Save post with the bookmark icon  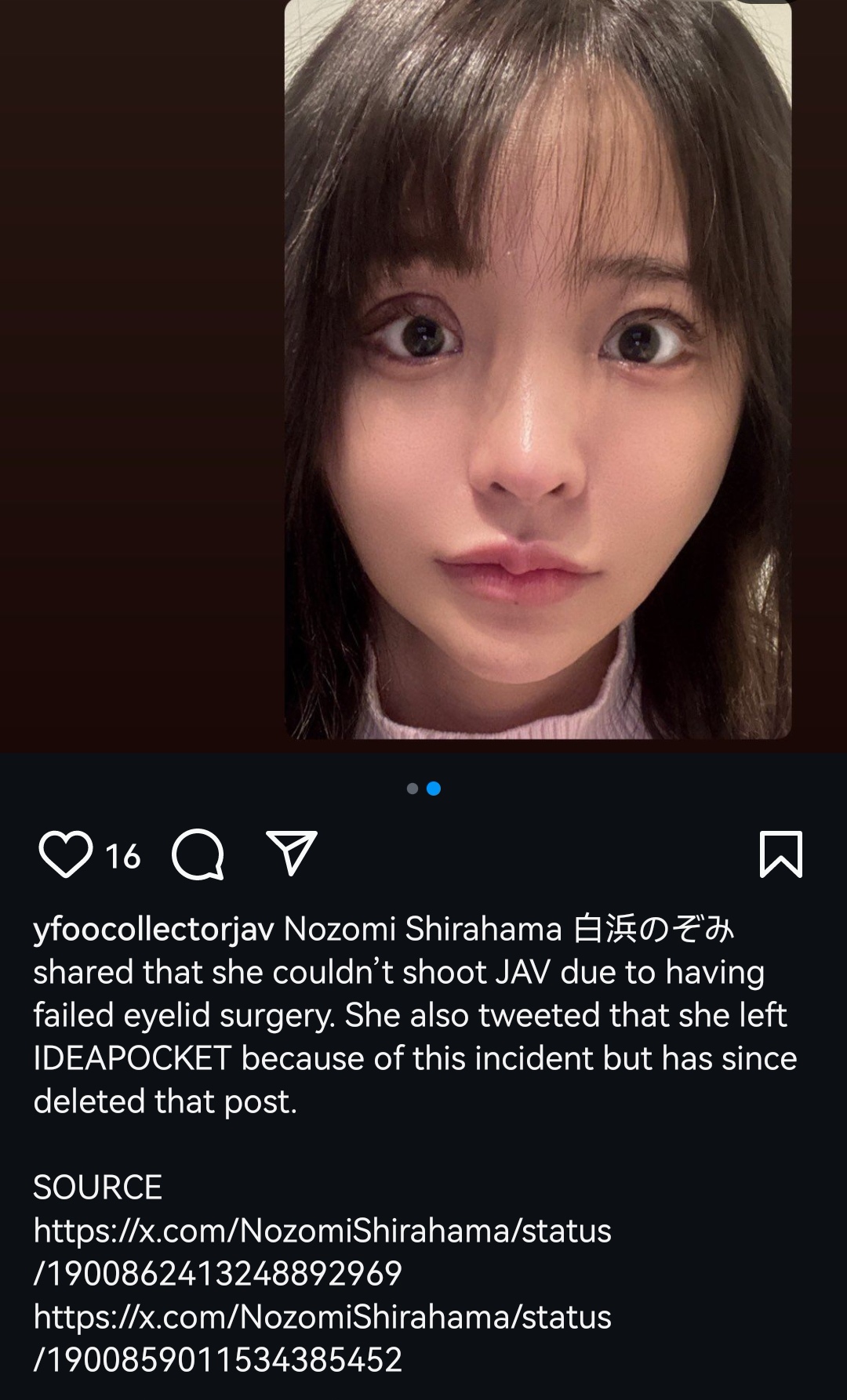pyautogui.click(x=781, y=854)
